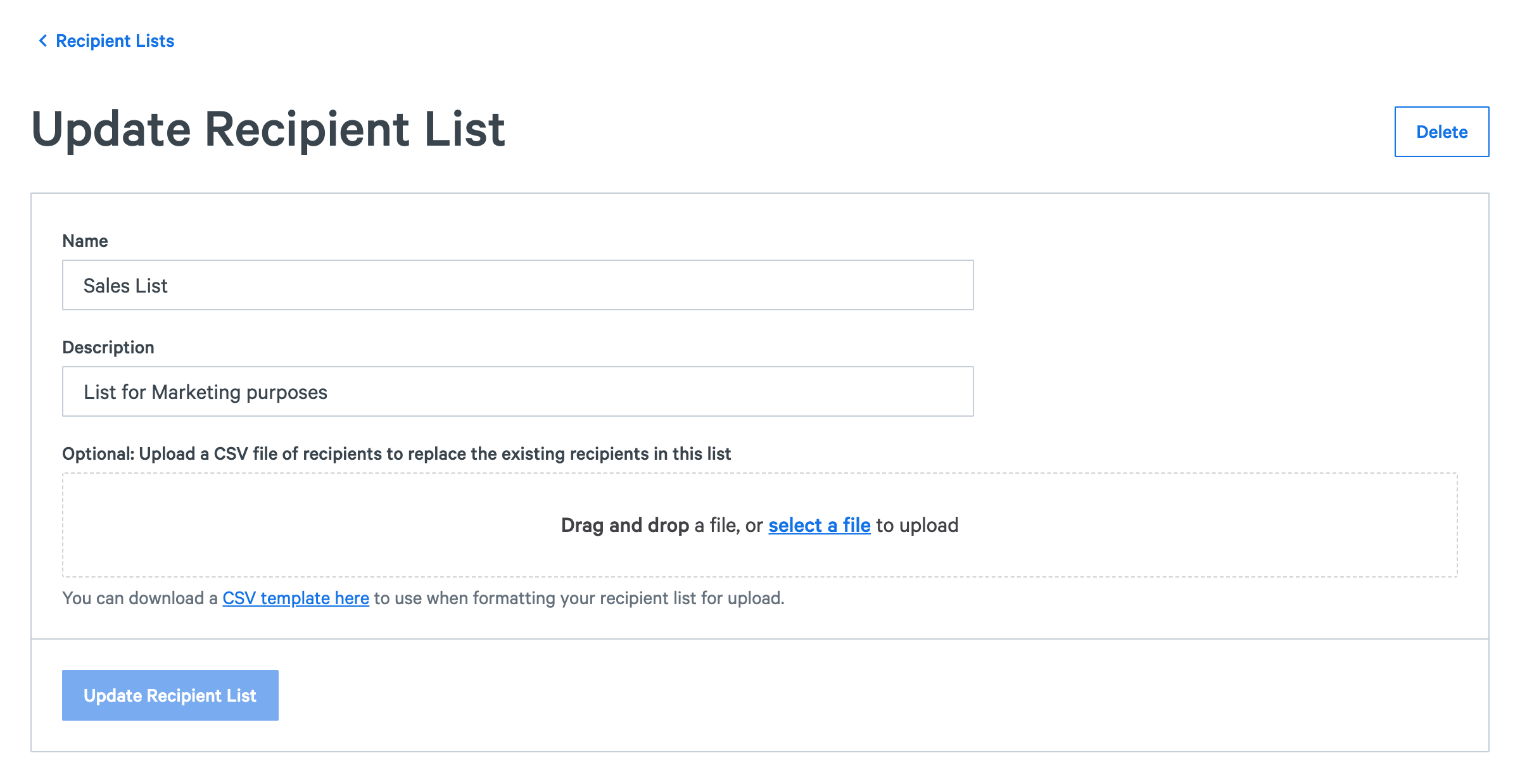Viewport: 1520px width, 784px height.
Task: Click the "to upload" text in dropzone
Action: 917,526
